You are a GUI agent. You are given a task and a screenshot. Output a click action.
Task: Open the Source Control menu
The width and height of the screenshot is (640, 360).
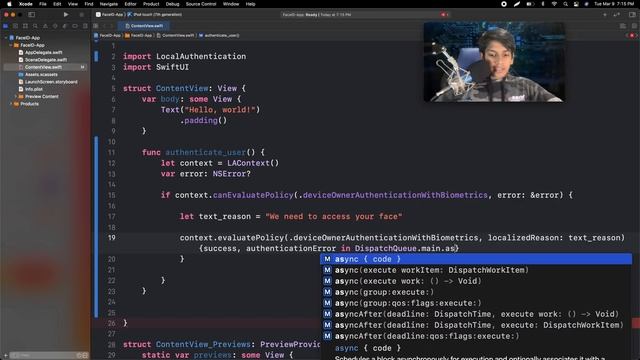click(x=201, y=4)
